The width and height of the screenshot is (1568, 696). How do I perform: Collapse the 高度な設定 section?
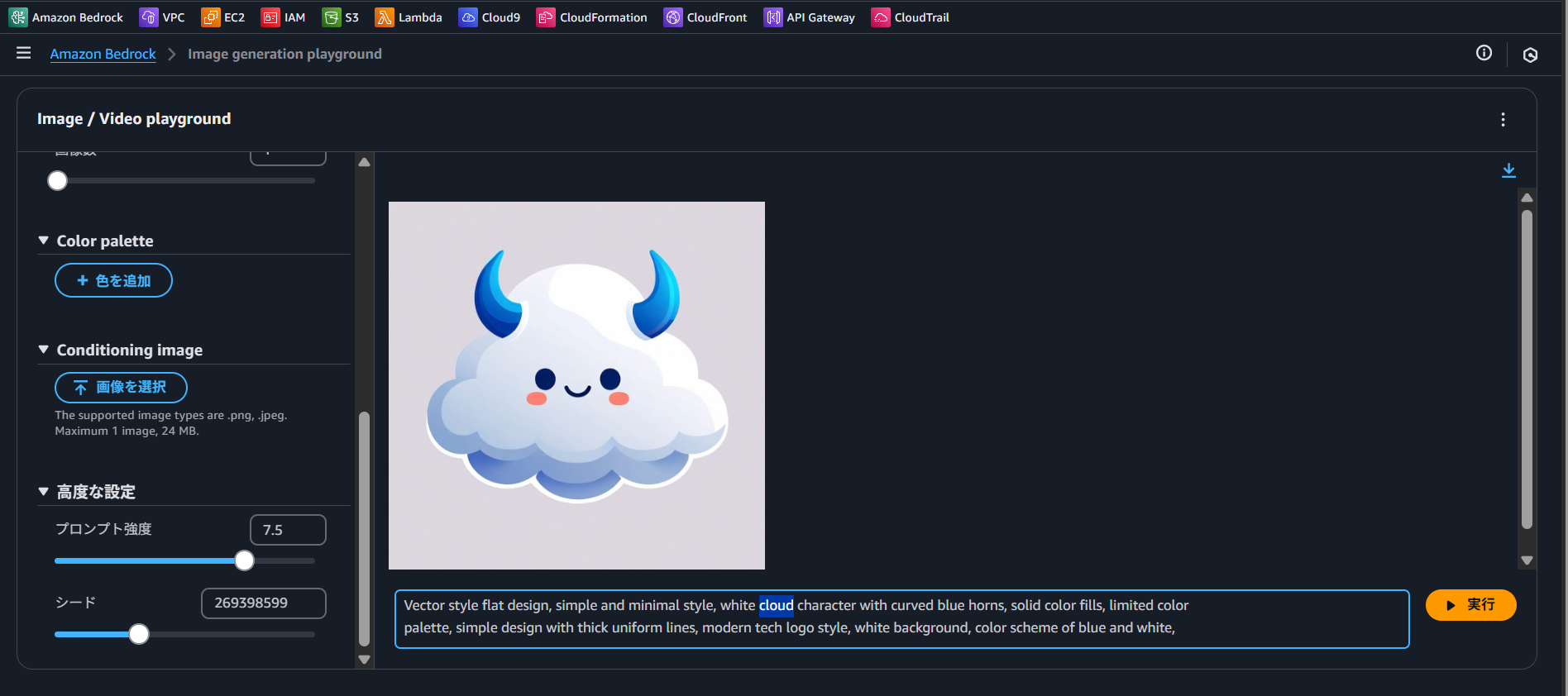44,492
